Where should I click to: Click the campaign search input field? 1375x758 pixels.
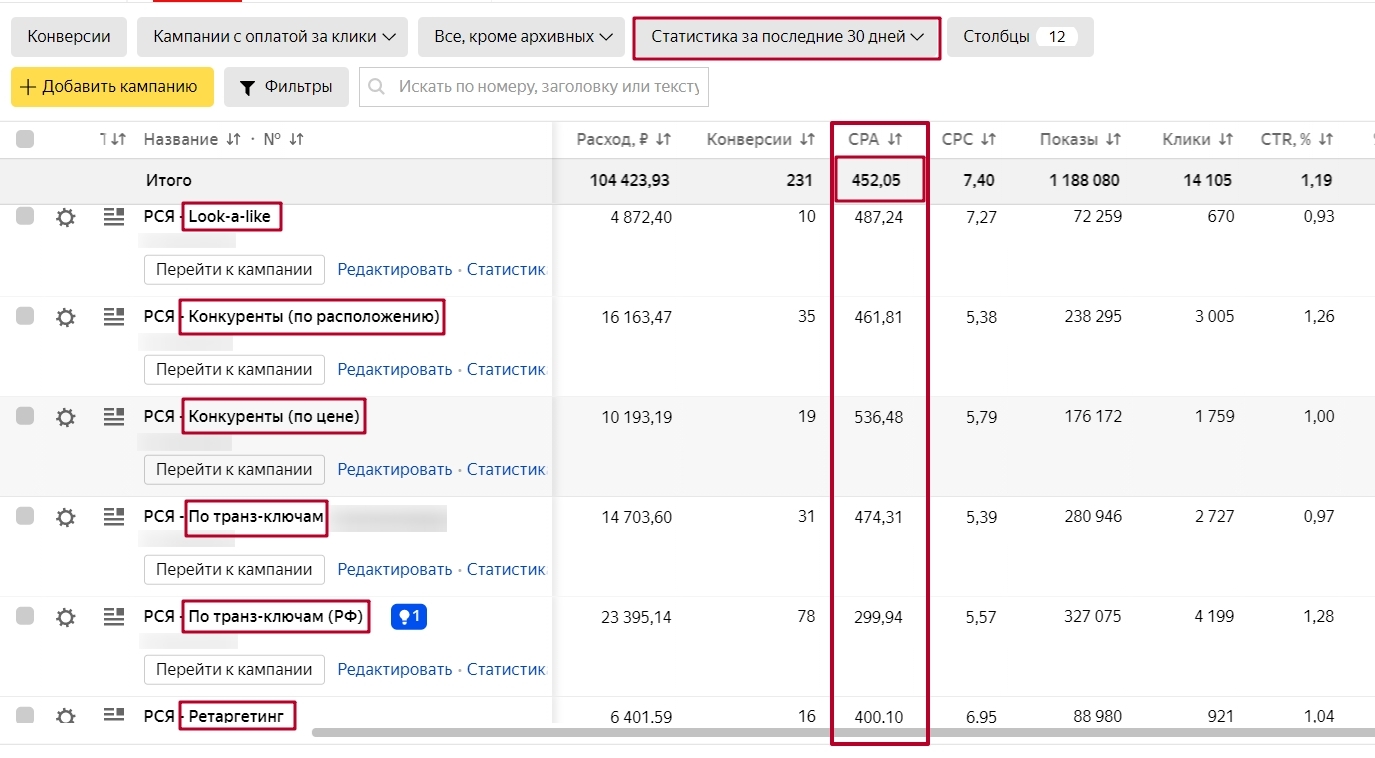[534, 87]
